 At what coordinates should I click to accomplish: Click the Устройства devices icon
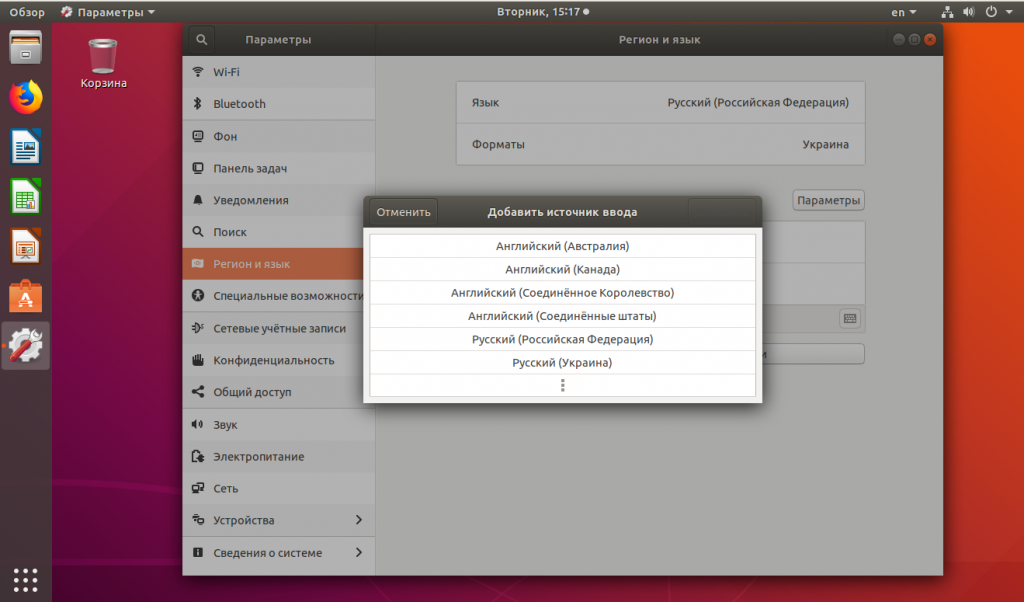tap(198, 520)
